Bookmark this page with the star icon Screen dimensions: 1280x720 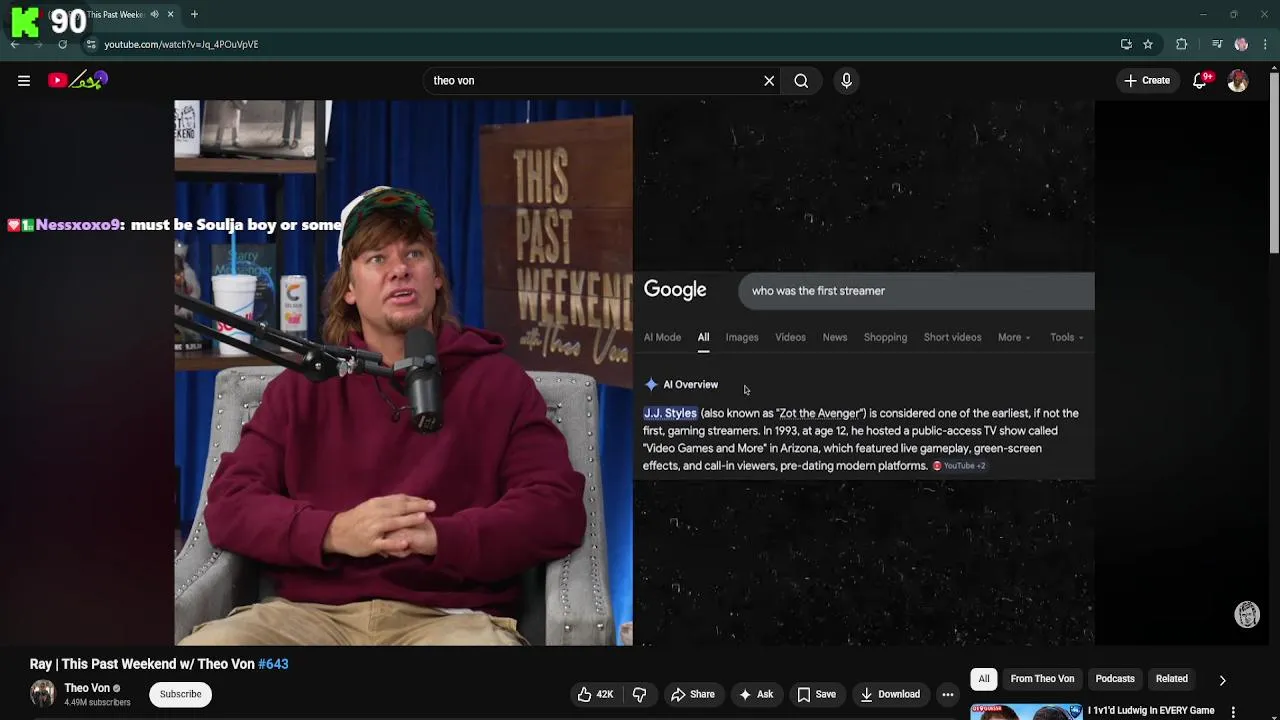[1148, 44]
